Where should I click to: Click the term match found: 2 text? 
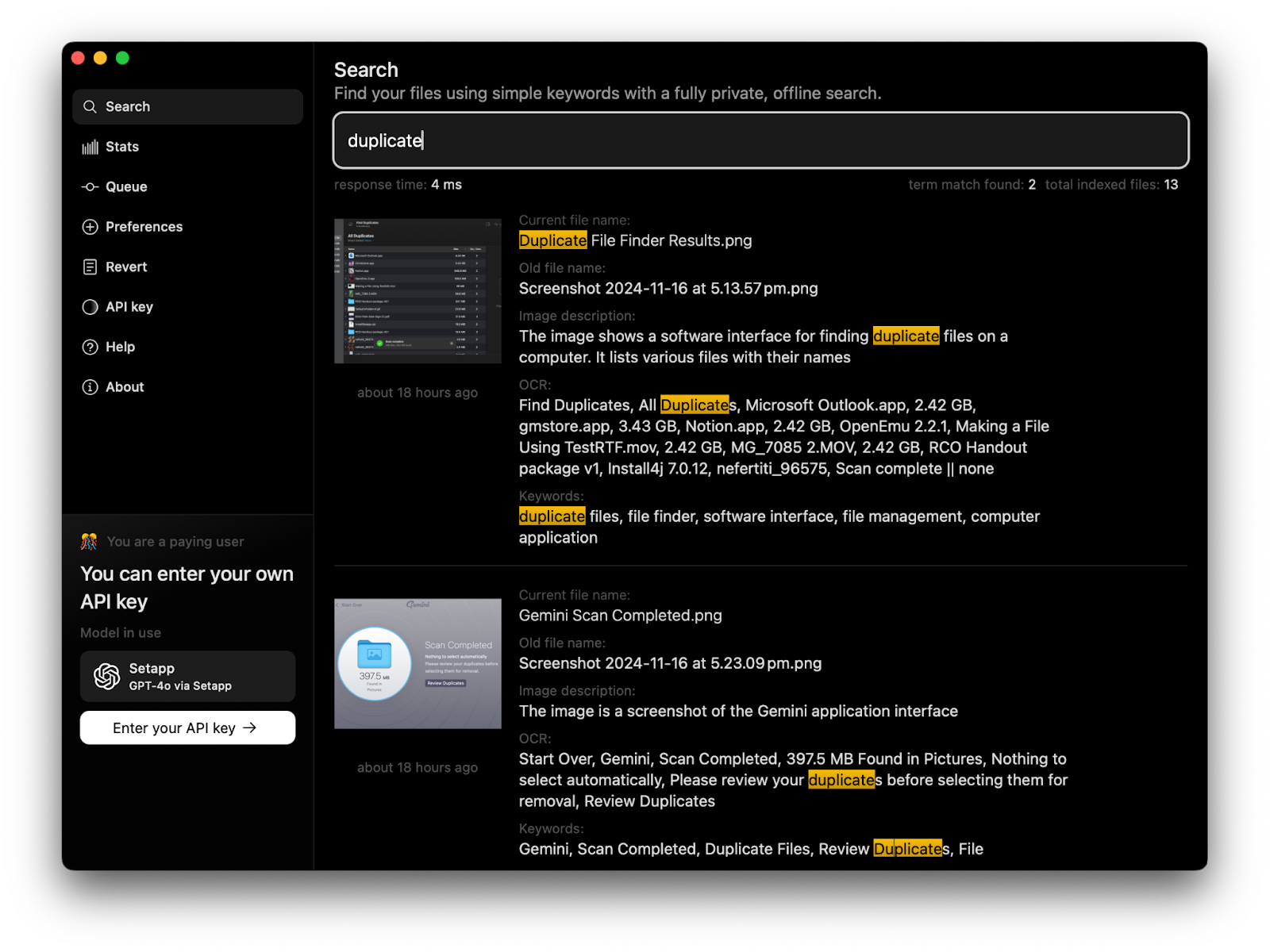pyautogui.click(x=972, y=185)
